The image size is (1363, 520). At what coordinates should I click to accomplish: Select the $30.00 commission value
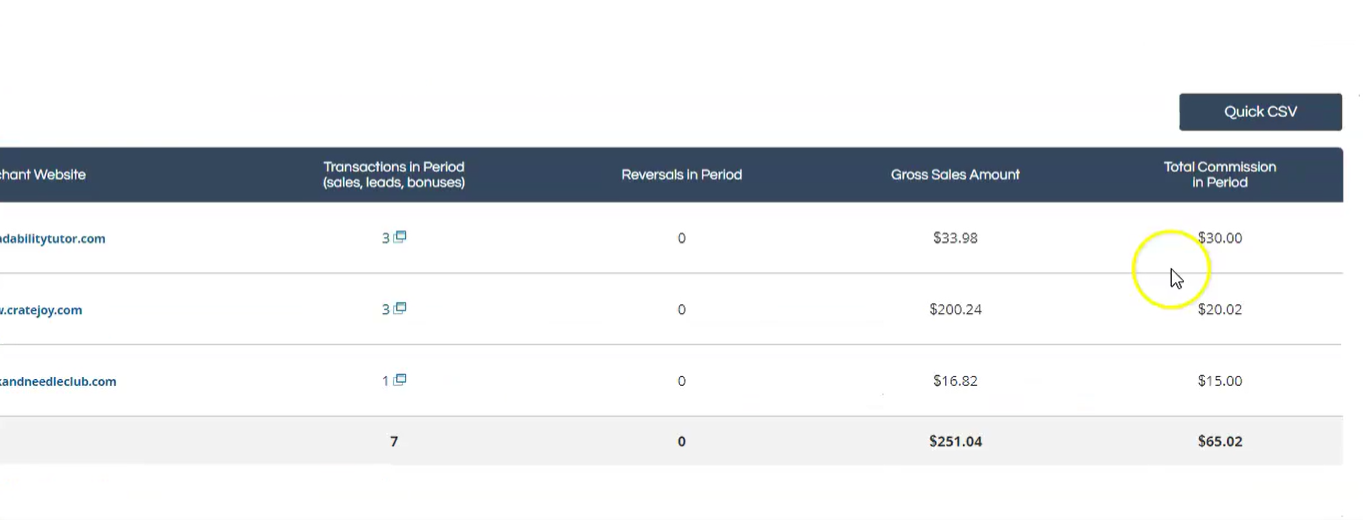click(1220, 238)
